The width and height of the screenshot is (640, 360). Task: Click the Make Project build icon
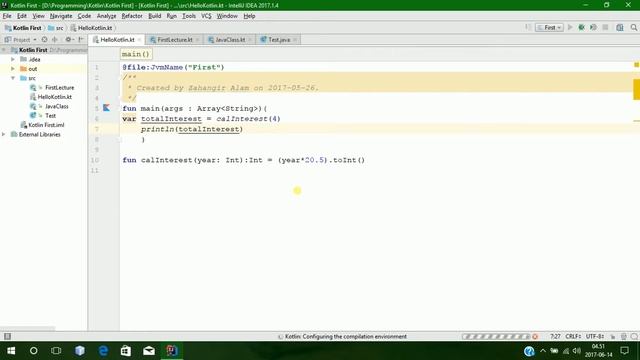click(528, 27)
